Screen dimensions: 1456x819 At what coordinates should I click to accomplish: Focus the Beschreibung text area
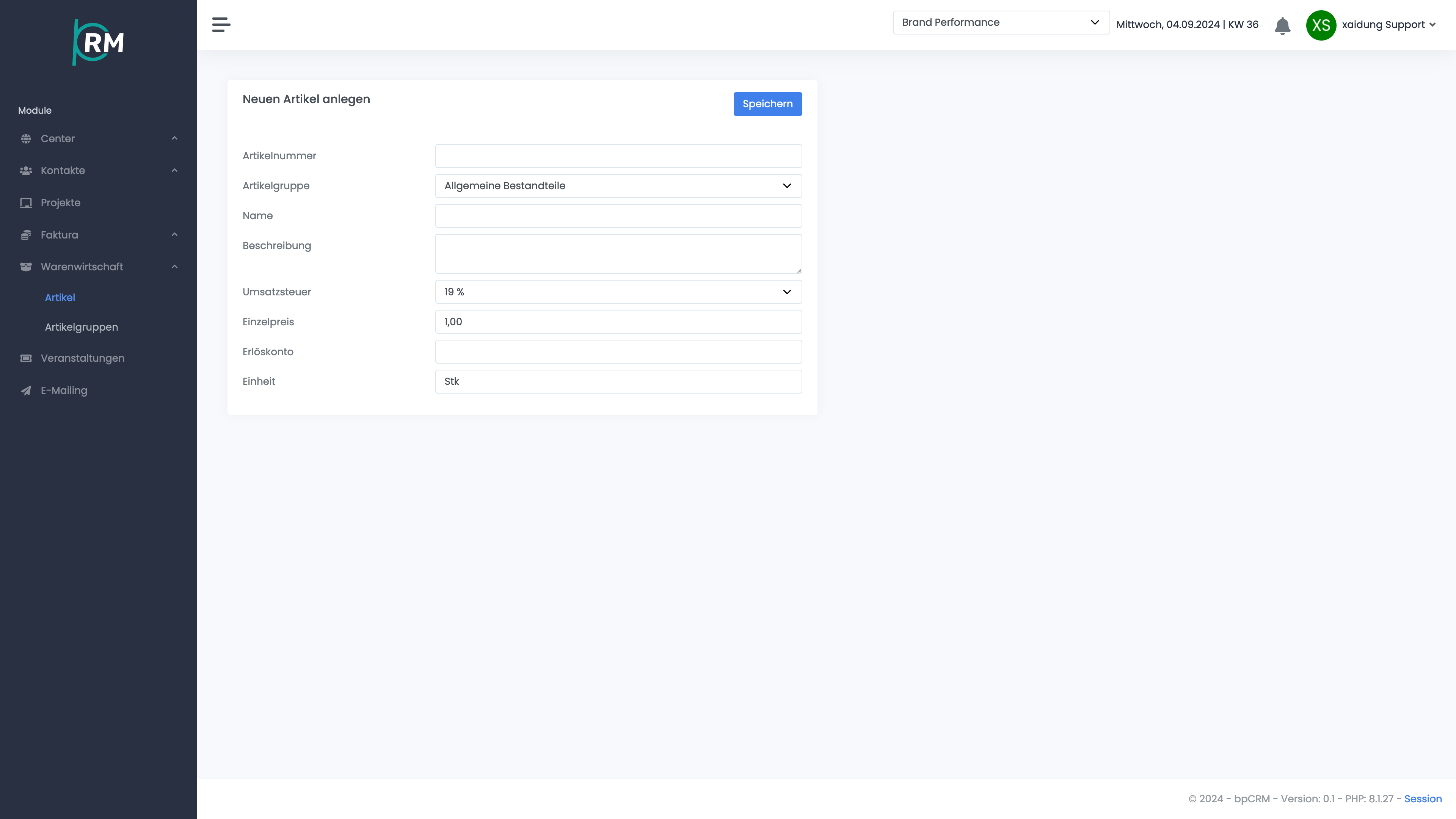[x=618, y=254]
